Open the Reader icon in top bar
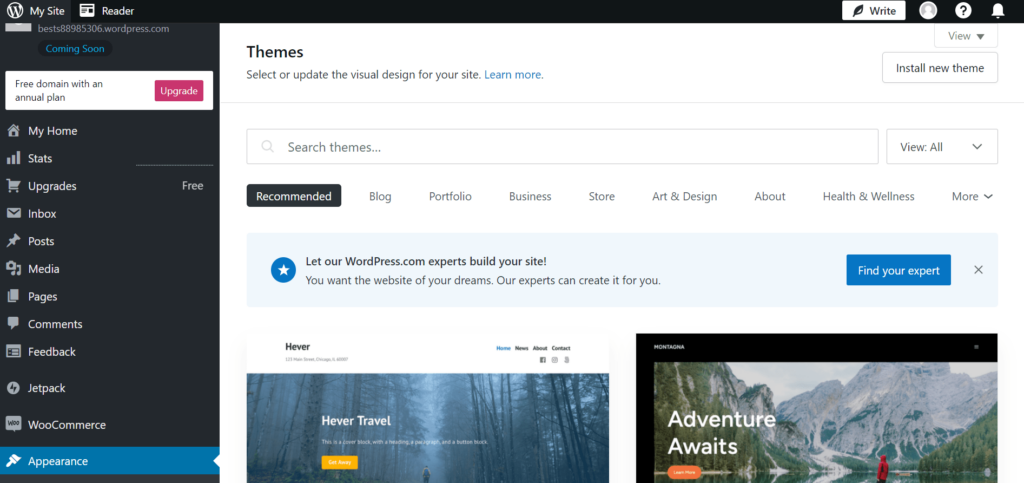Screen dimensions: 1024x483 [87, 10]
